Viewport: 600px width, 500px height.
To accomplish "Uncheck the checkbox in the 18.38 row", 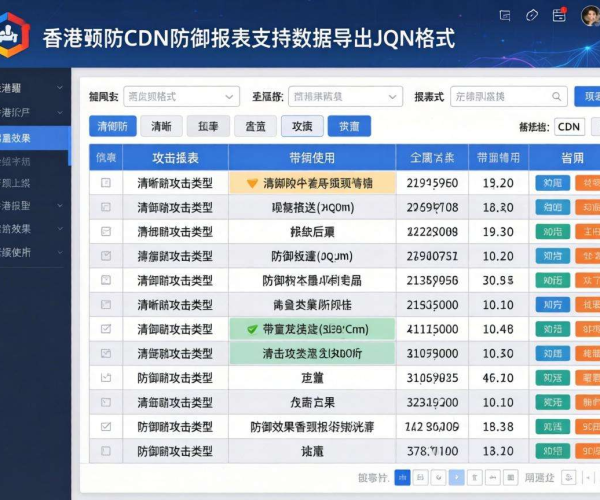I will 106,426.
